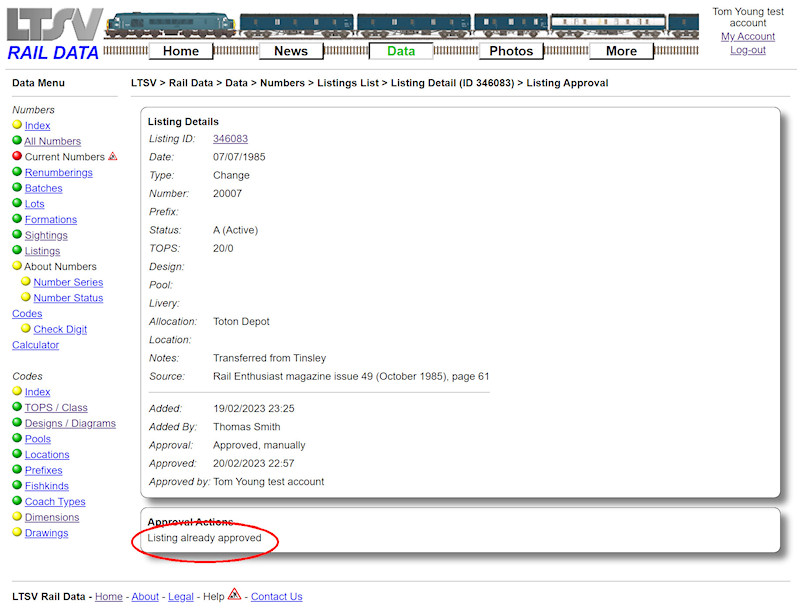Open the Photos tab
The width and height of the screenshot is (800, 613).
coord(511,50)
